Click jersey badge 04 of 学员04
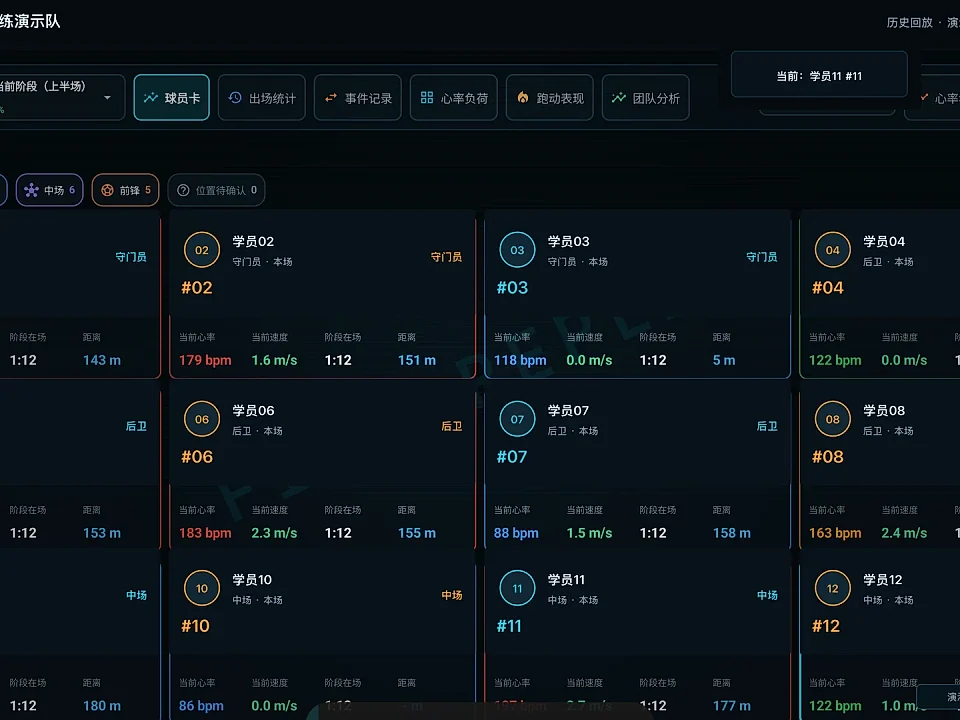The width and height of the screenshot is (960, 720). (833, 250)
